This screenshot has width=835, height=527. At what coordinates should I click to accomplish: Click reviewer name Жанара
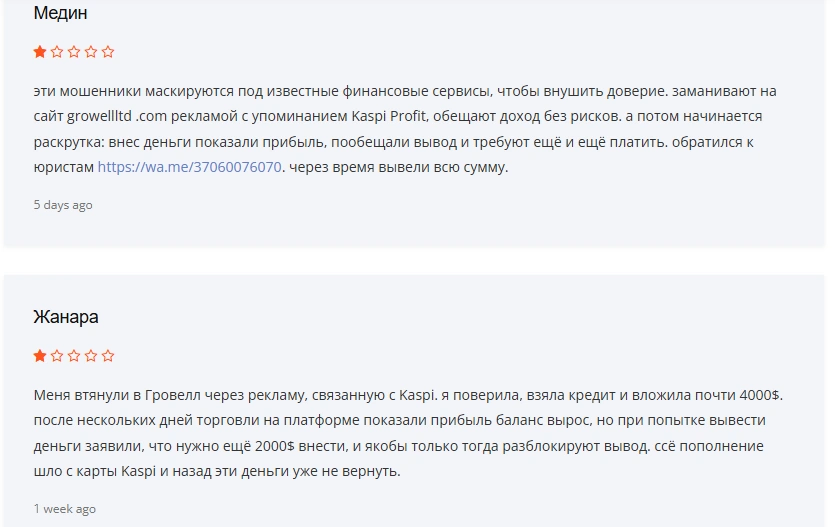pos(66,317)
